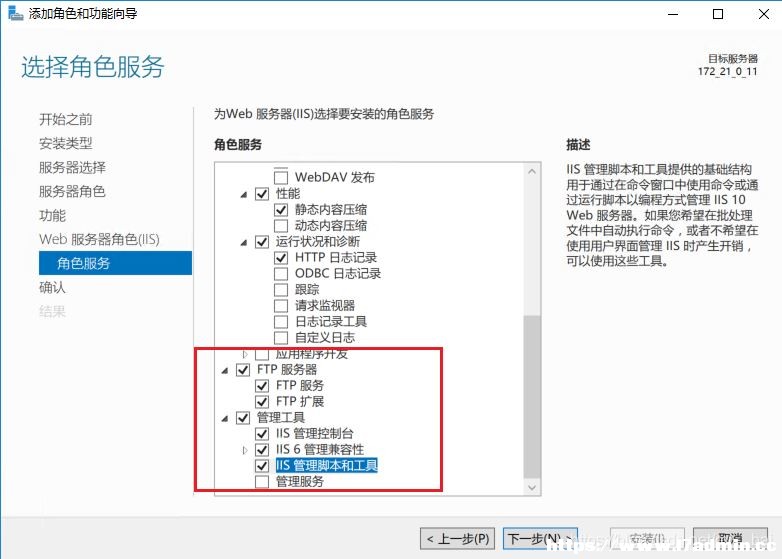Check the 管理服务 checkbox

tap(262, 482)
